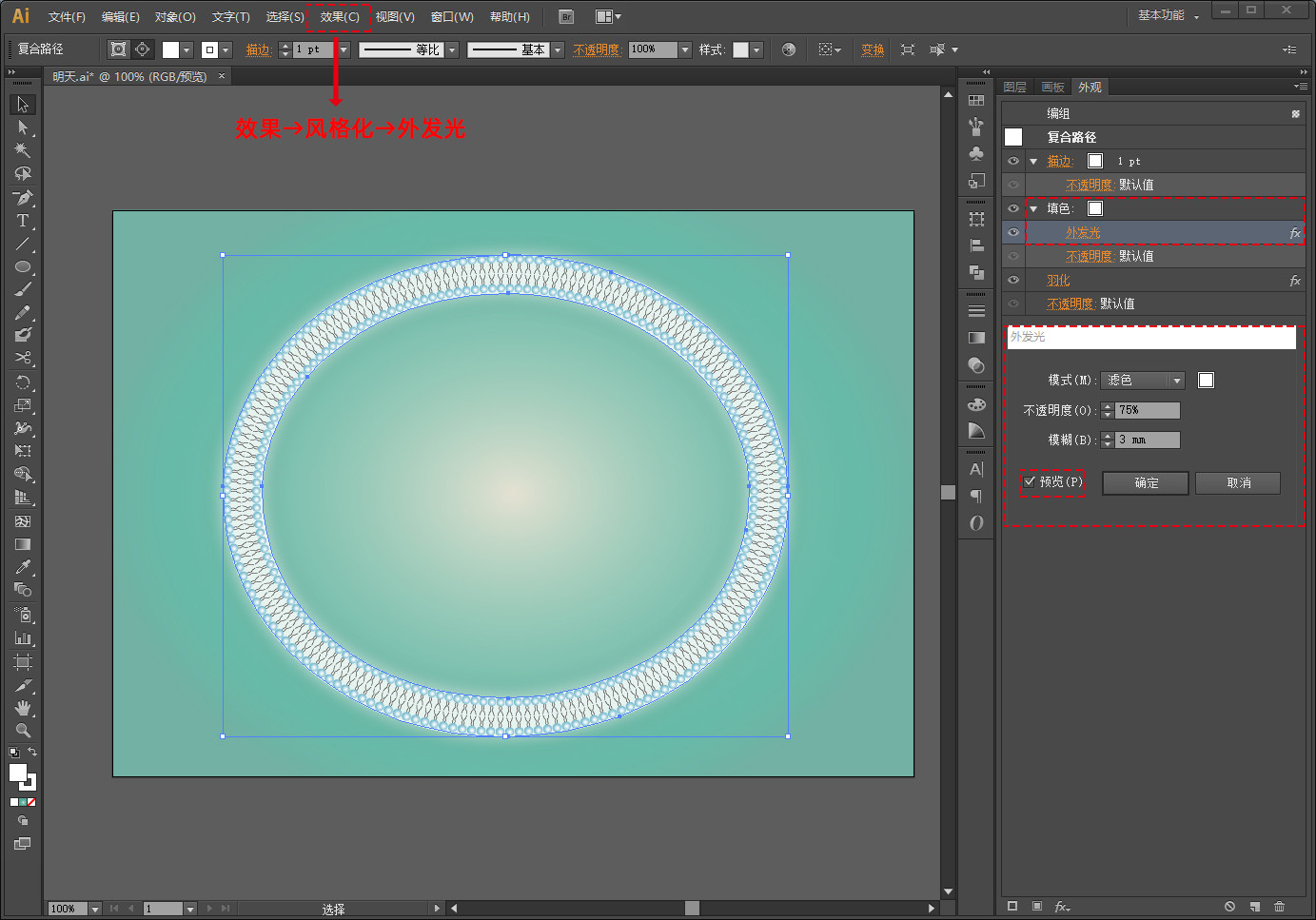Select the Hand tool
The width and height of the screenshot is (1316, 920).
[x=22, y=708]
